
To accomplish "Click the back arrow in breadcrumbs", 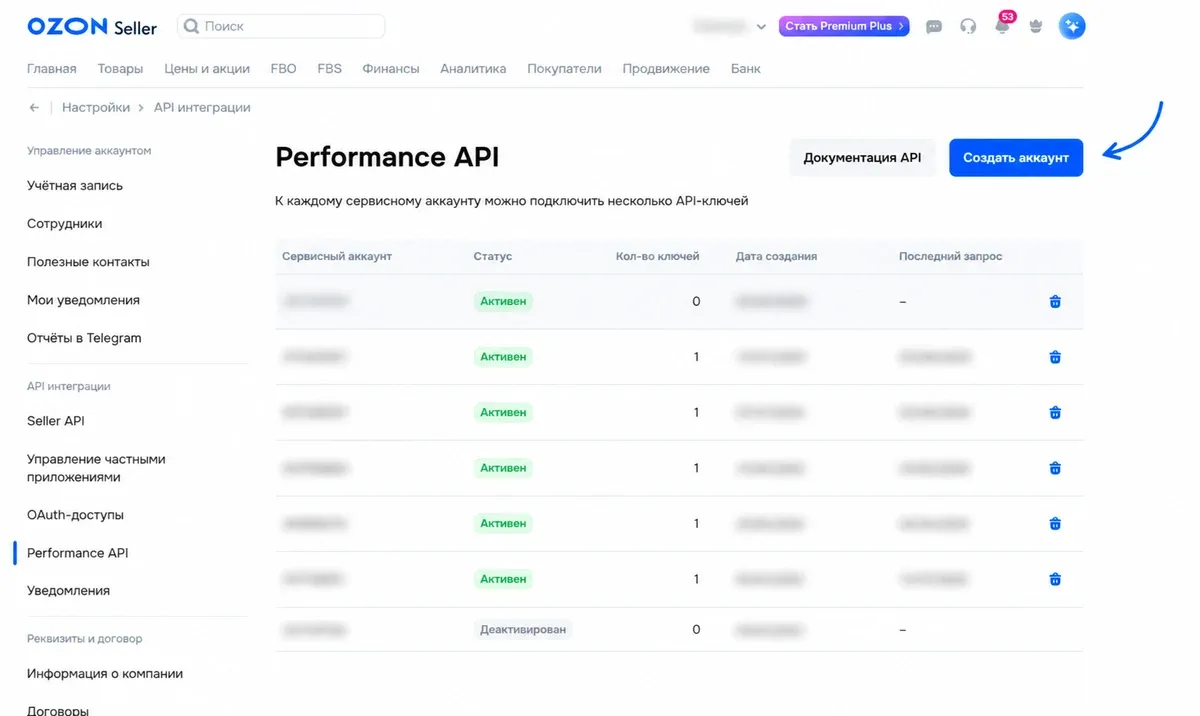I will coord(34,107).
